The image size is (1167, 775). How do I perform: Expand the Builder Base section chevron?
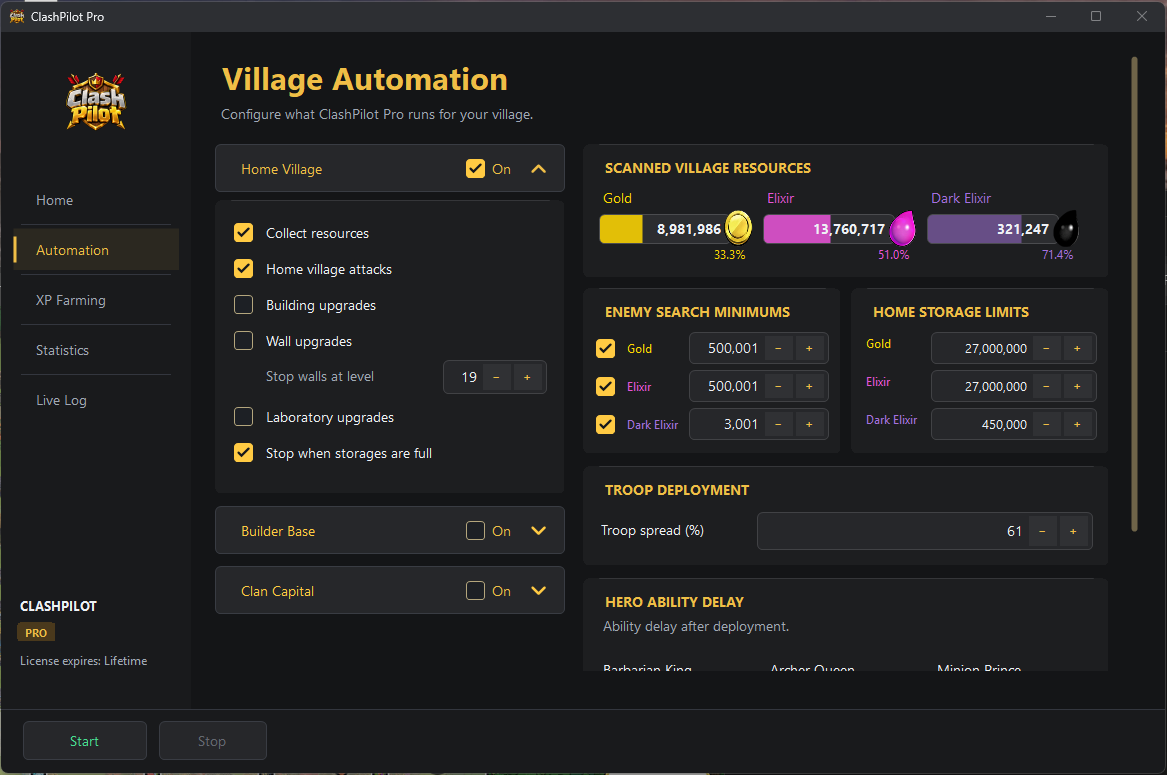pyautogui.click(x=539, y=531)
